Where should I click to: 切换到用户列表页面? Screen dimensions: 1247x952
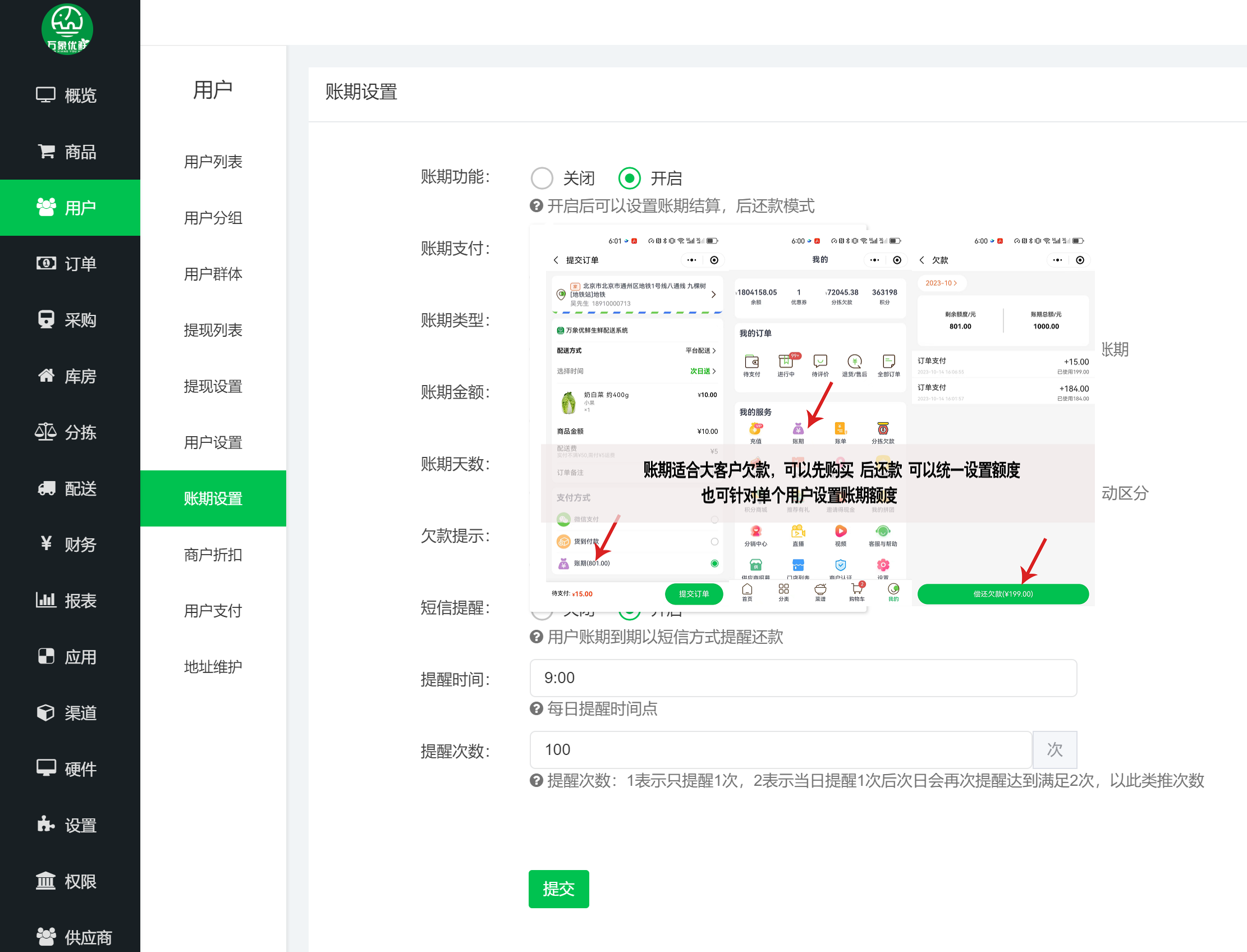click(x=213, y=162)
